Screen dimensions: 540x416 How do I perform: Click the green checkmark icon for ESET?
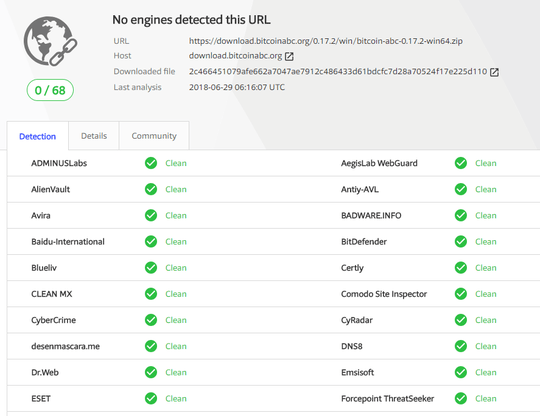[x=151, y=399]
